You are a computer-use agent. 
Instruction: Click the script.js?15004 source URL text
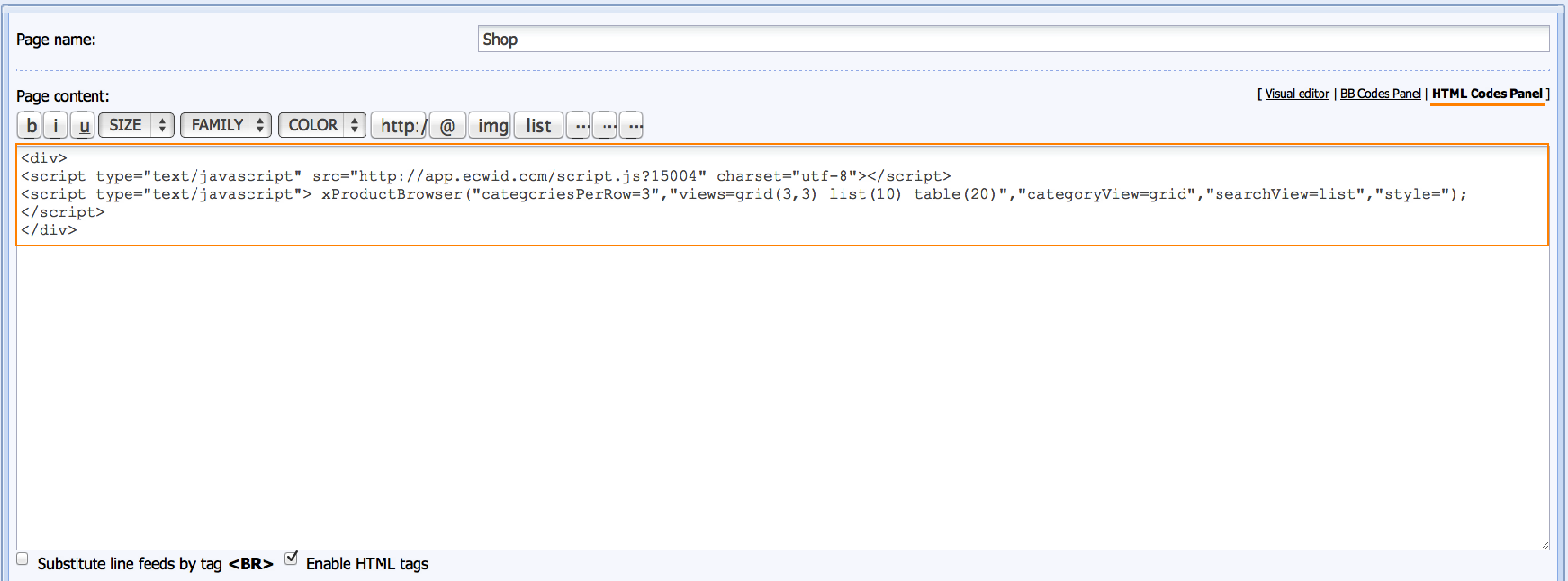(x=533, y=176)
